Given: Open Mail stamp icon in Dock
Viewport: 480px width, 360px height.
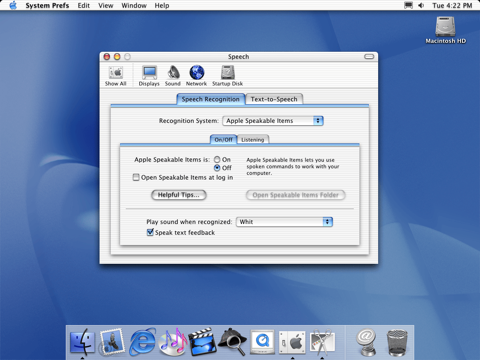Looking at the screenshot, I should (112, 342).
